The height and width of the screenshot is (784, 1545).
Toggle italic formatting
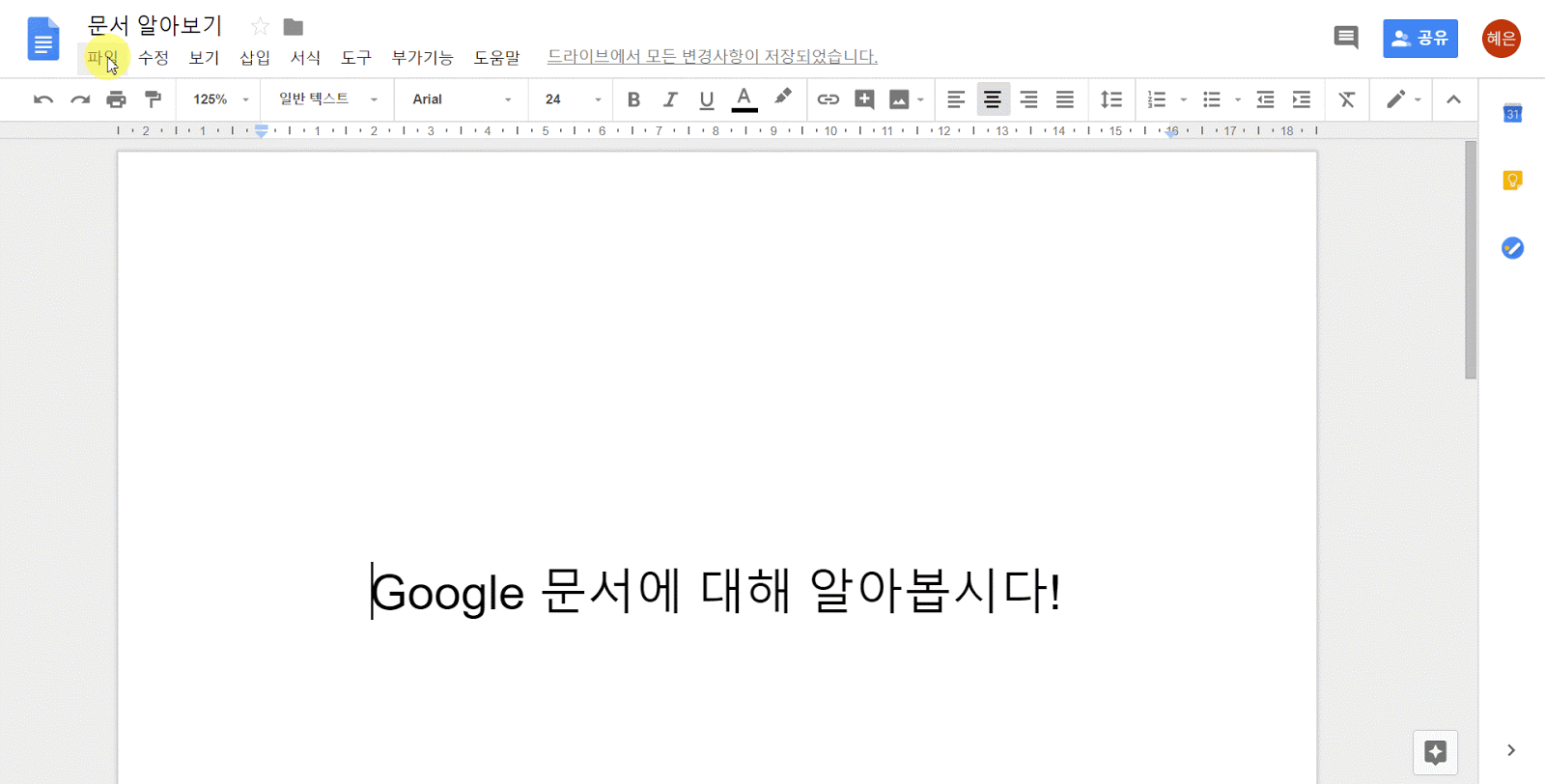(670, 99)
